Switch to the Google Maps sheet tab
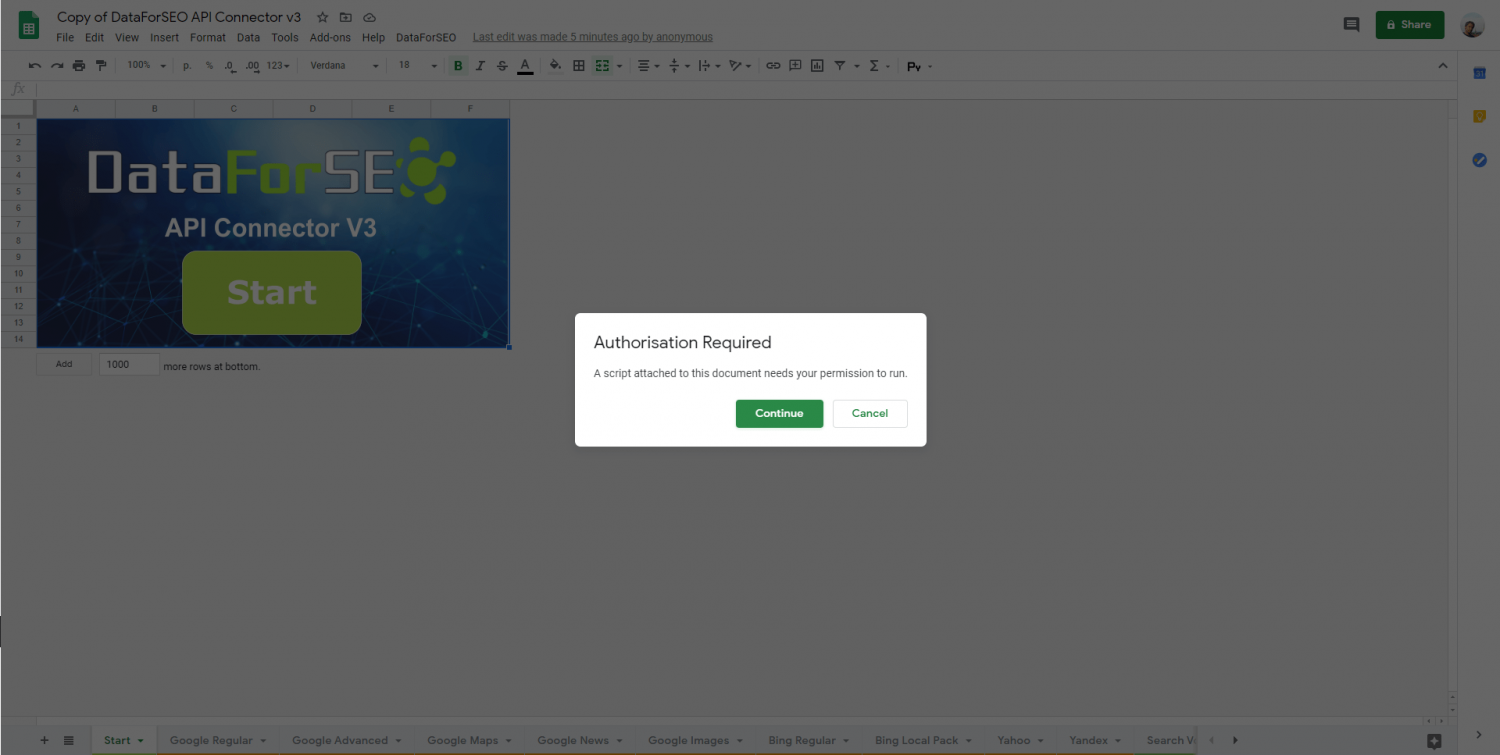1500x755 pixels. click(x=462, y=740)
